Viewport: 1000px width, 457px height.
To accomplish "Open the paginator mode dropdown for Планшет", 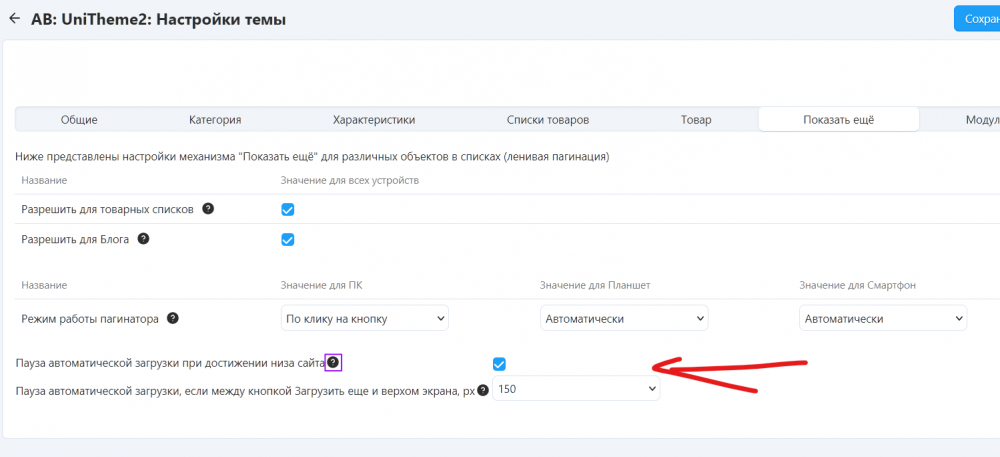I will click(x=624, y=319).
